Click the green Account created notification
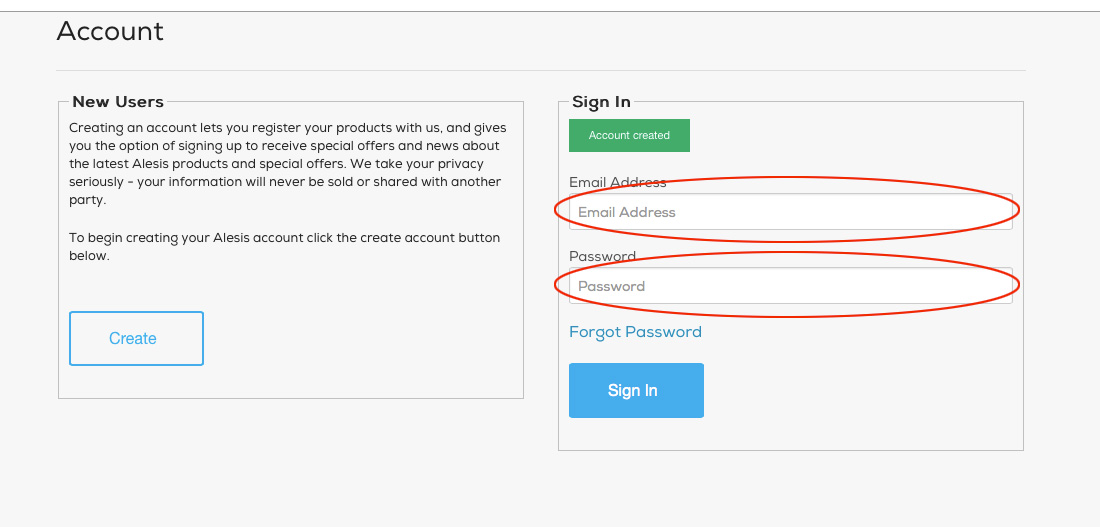The height and width of the screenshot is (527, 1100). point(629,136)
